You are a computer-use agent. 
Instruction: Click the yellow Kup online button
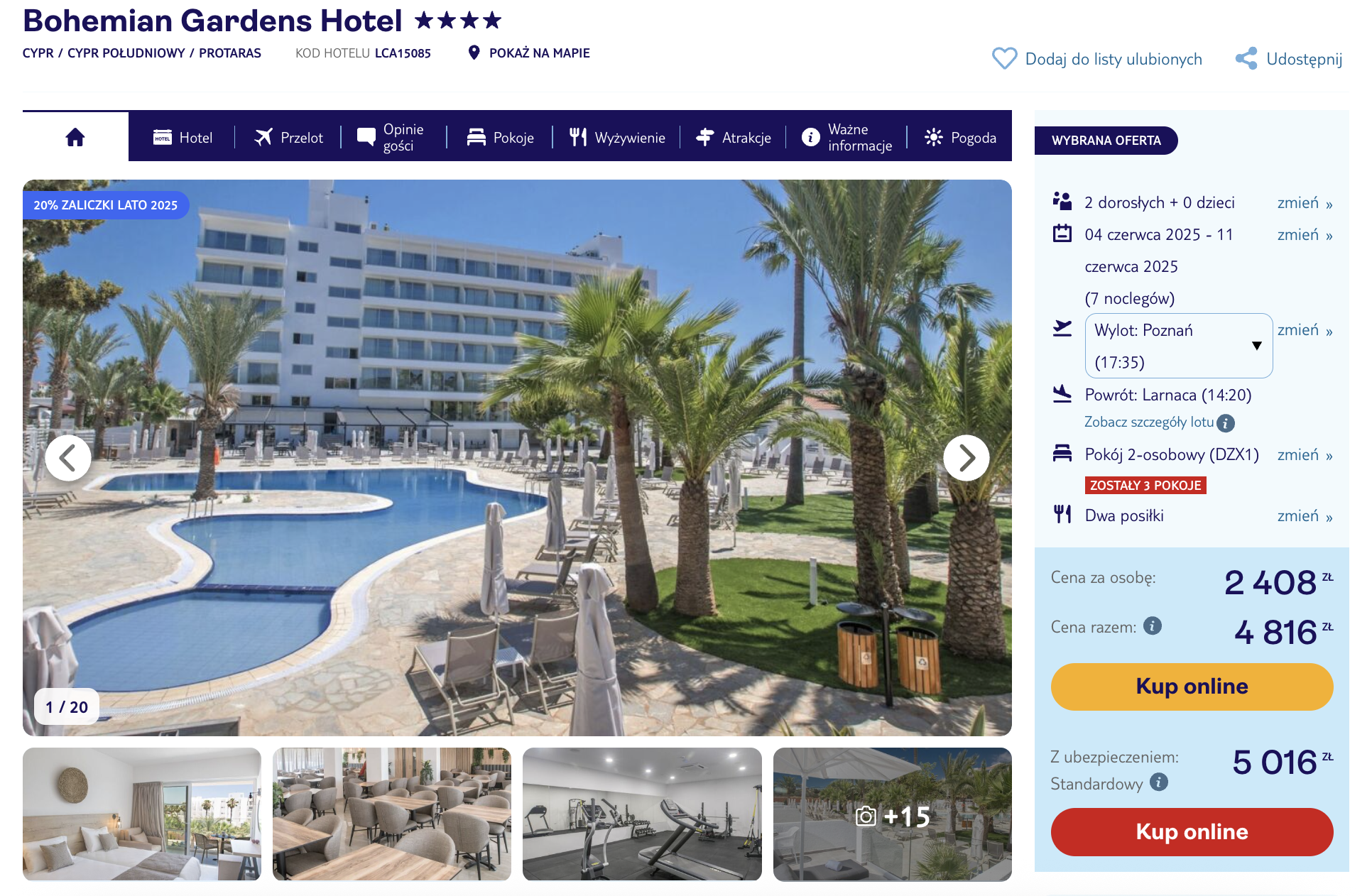point(1192,687)
